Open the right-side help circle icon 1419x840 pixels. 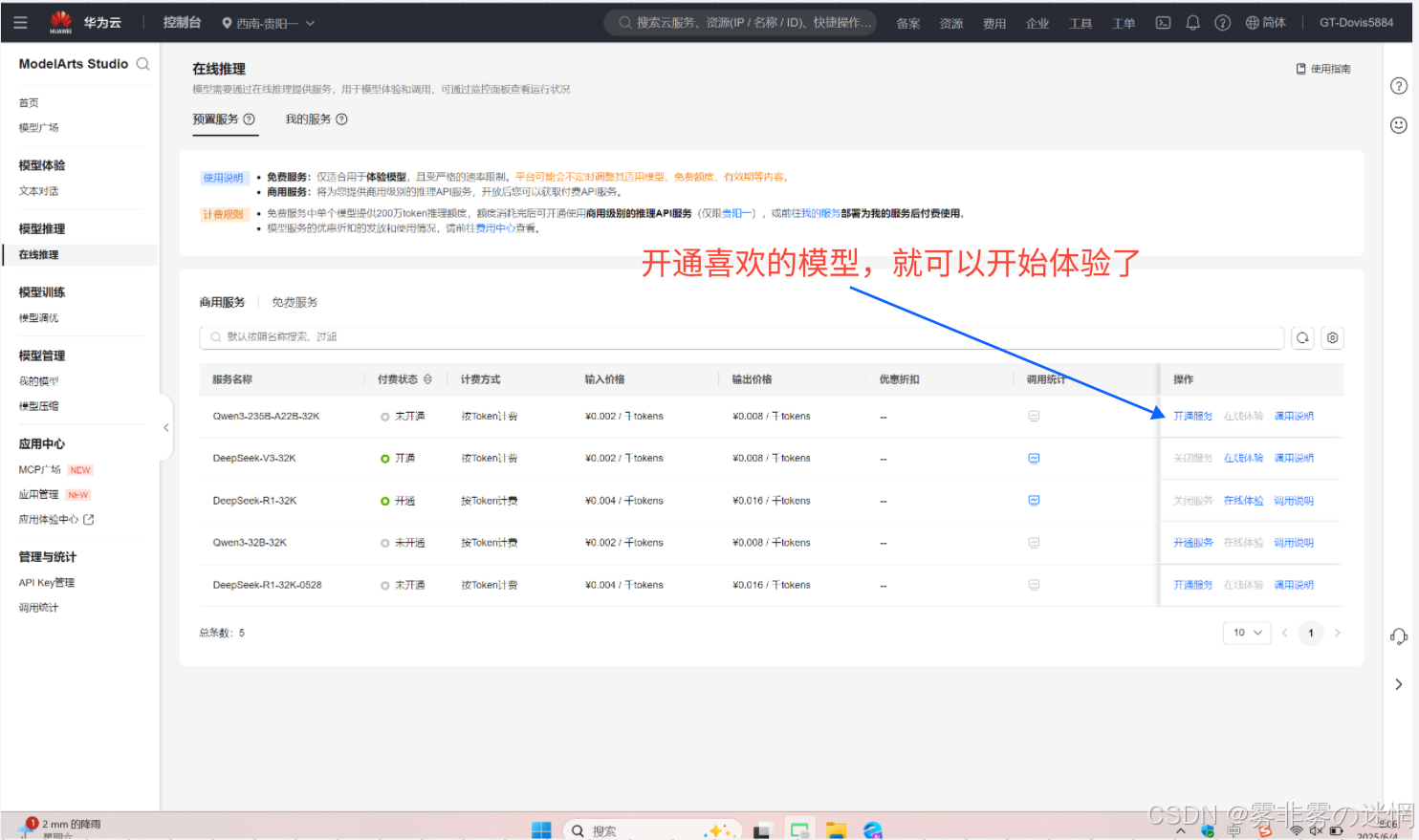[1398, 86]
